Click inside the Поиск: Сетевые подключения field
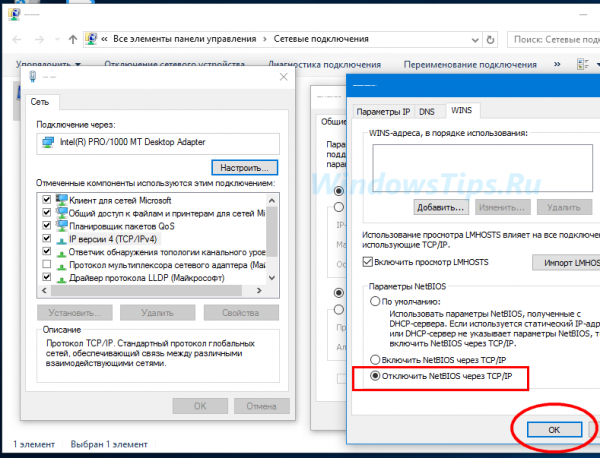The image size is (600, 458). tap(554, 39)
